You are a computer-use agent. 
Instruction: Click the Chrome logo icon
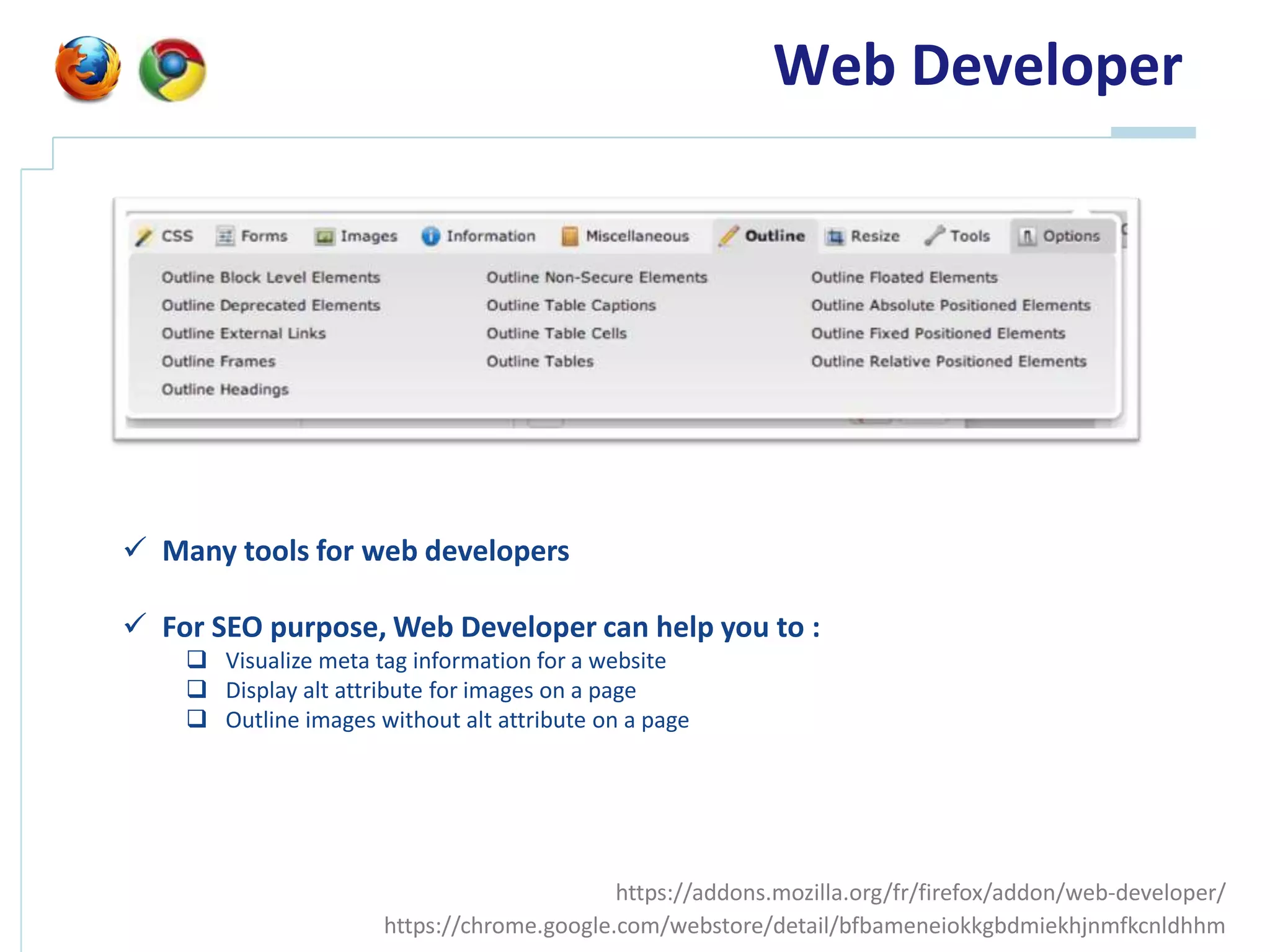pos(172,70)
